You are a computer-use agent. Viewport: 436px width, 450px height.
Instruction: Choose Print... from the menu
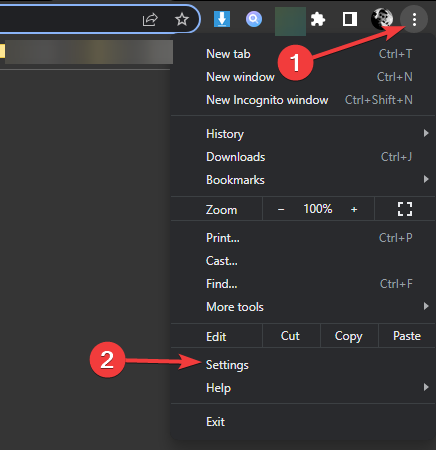[303, 238]
